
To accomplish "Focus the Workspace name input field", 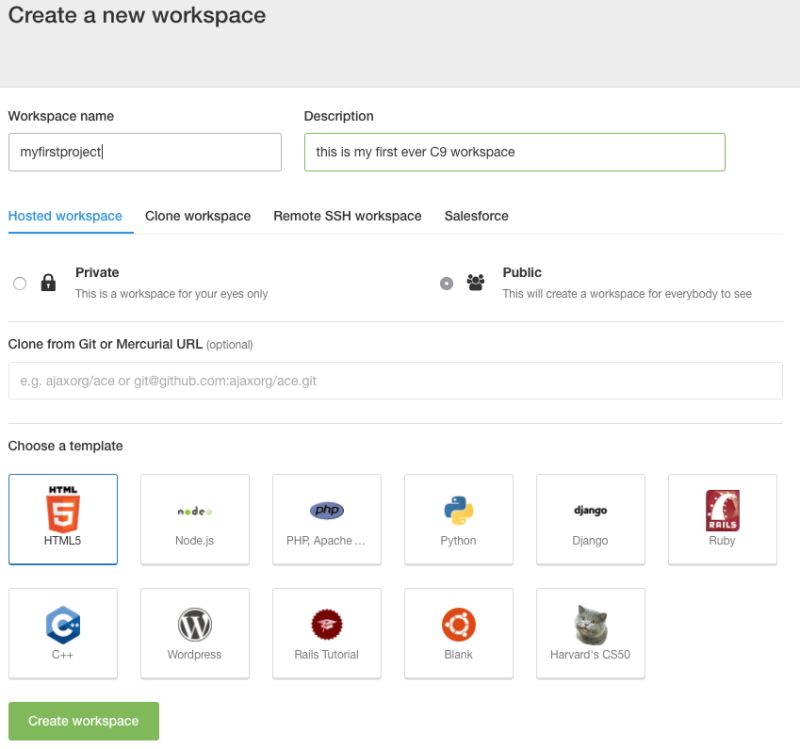I will [x=145, y=152].
